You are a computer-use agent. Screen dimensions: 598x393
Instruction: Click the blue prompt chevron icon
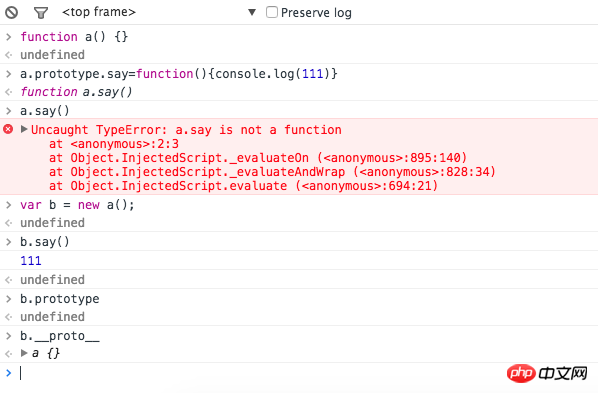(8, 373)
